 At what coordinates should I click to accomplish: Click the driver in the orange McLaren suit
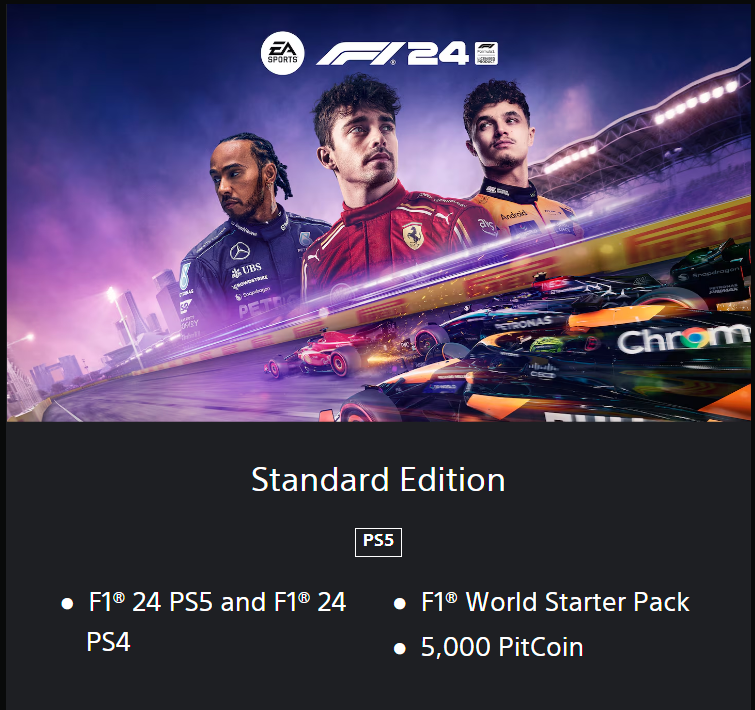[515, 161]
